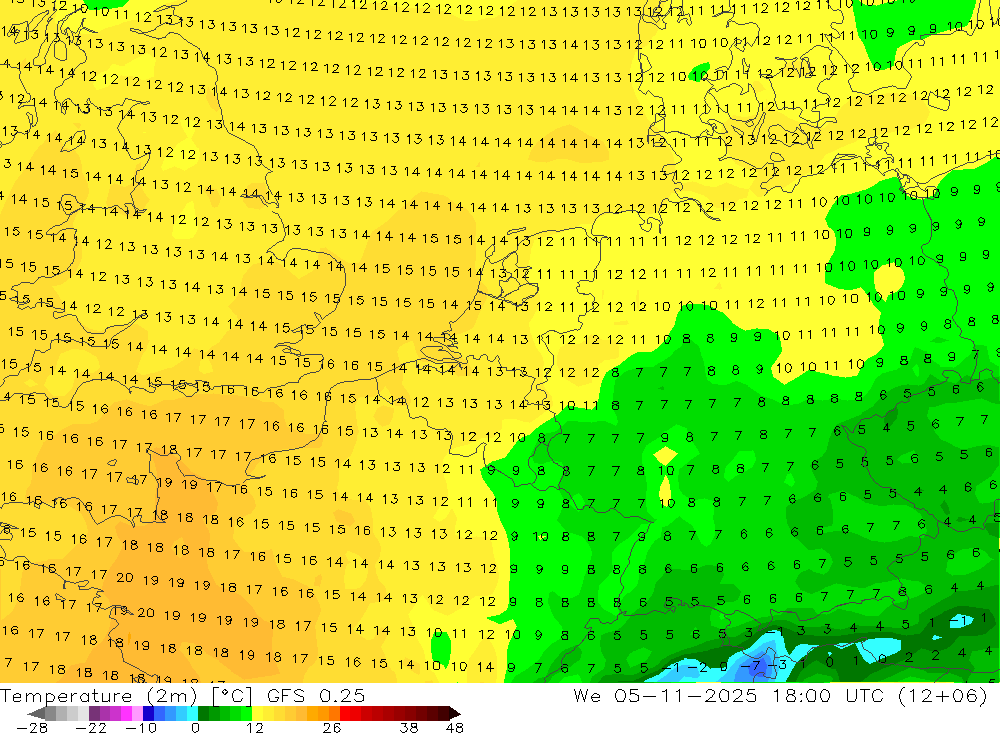Click the "(12+06)" forecast run label
The image size is (1000, 733).
coord(942,696)
